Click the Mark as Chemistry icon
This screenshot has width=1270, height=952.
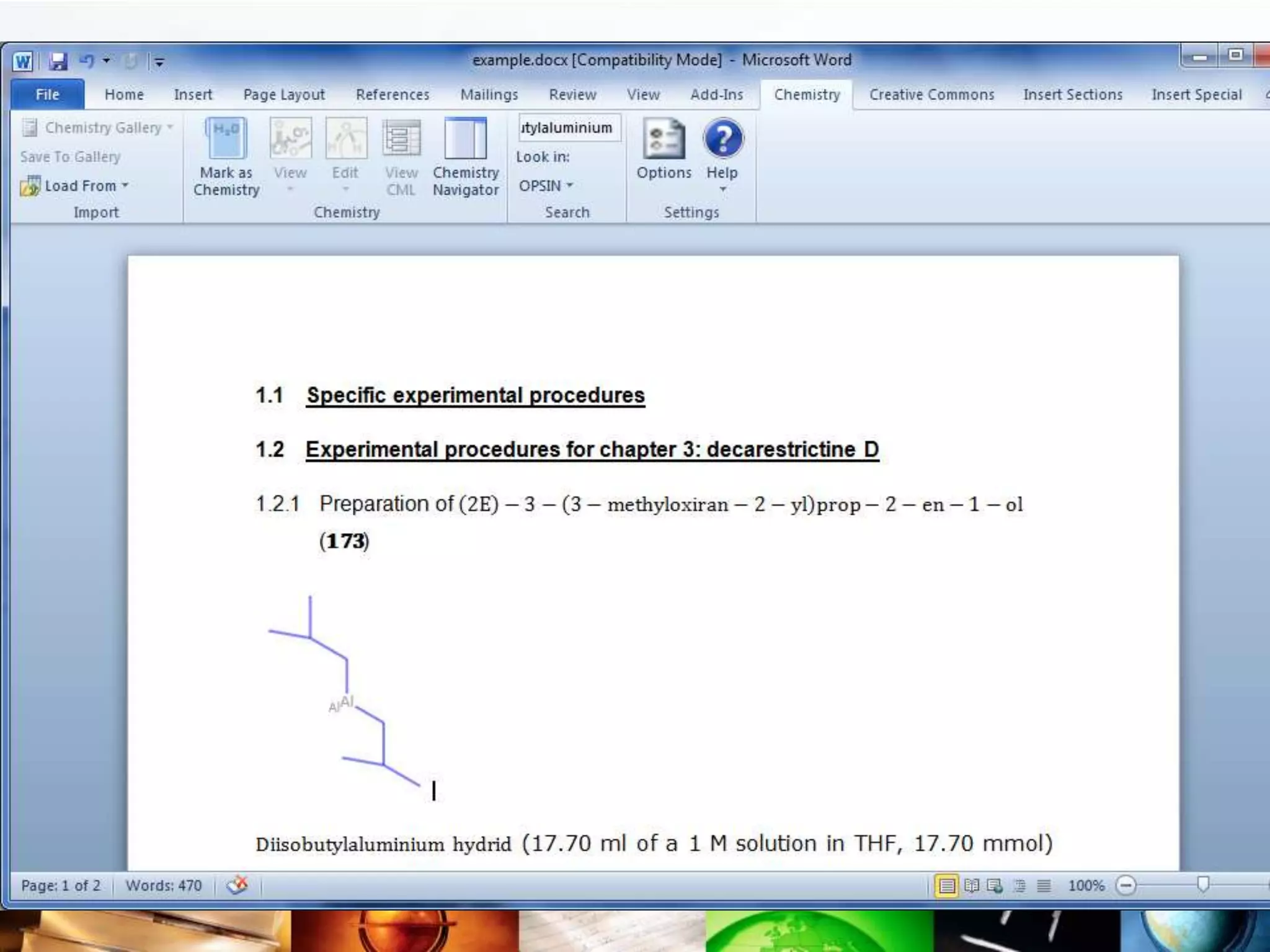click(226, 139)
